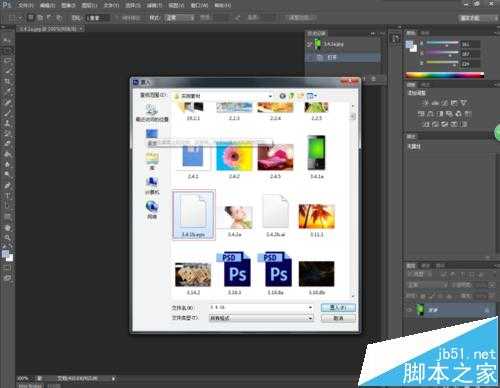Open the Edit menu
Image resolution: width=500 pixels, height=388 pixels.
point(47,5)
